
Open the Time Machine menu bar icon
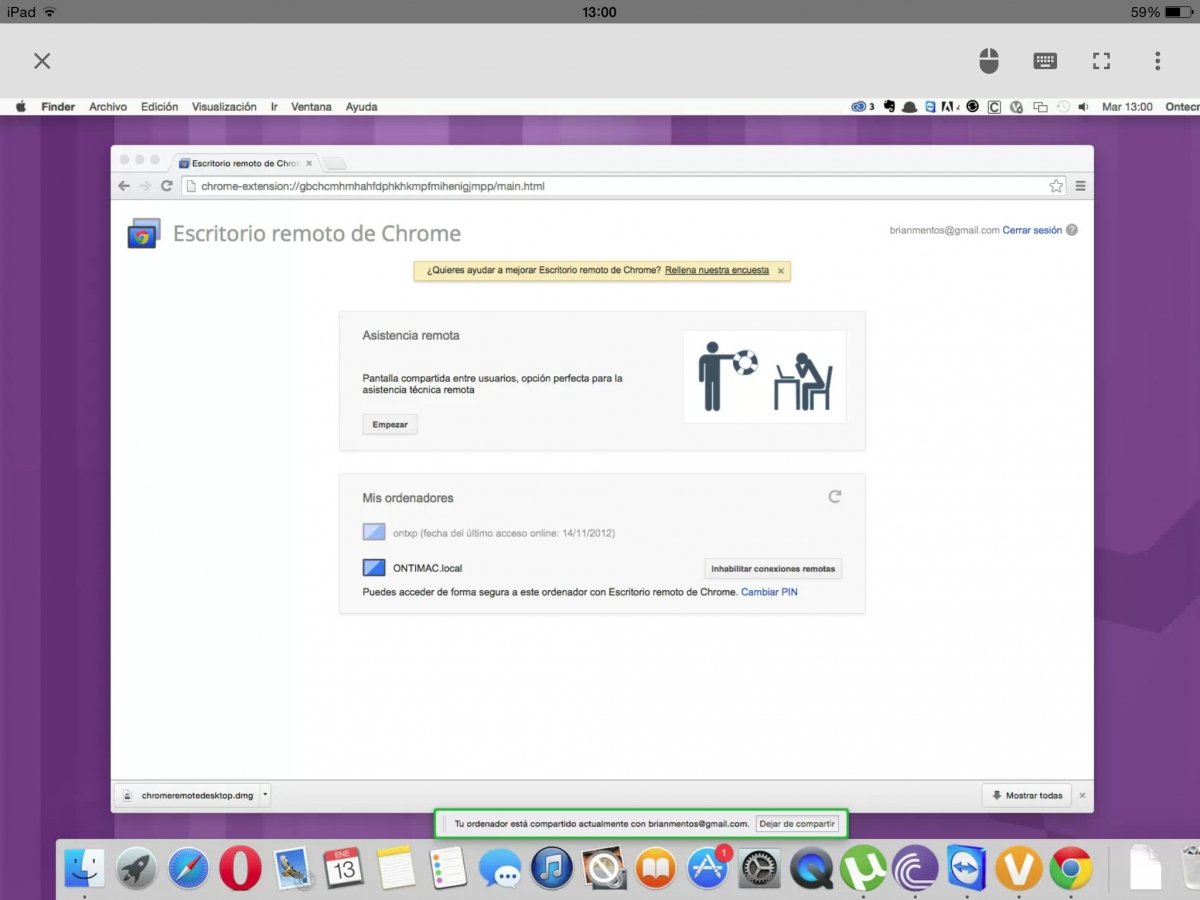click(1063, 107)
